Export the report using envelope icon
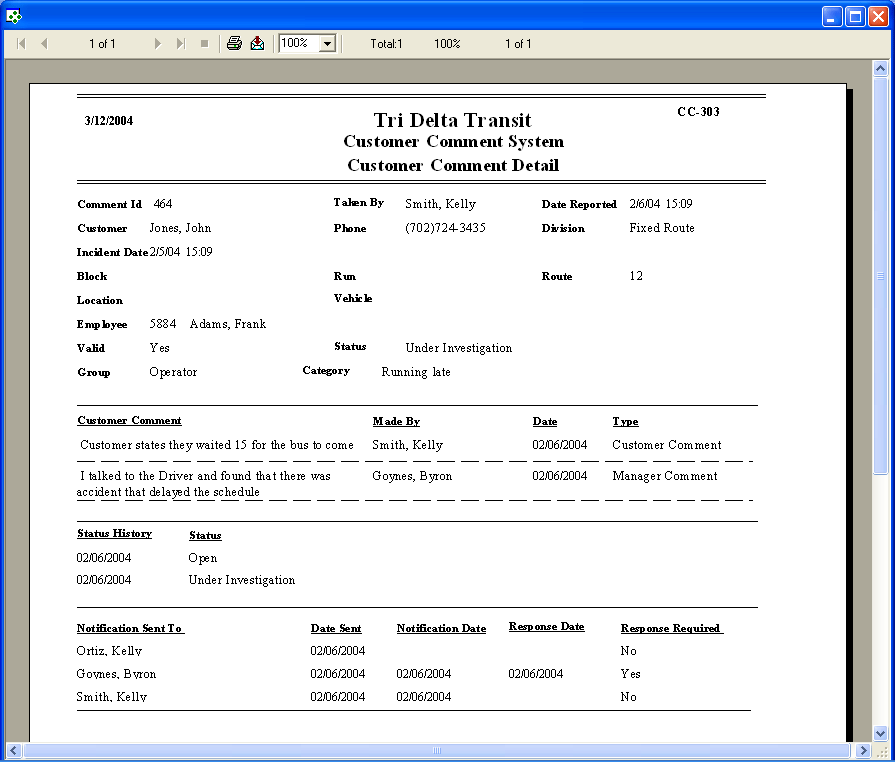 click(x=257, y=44)
